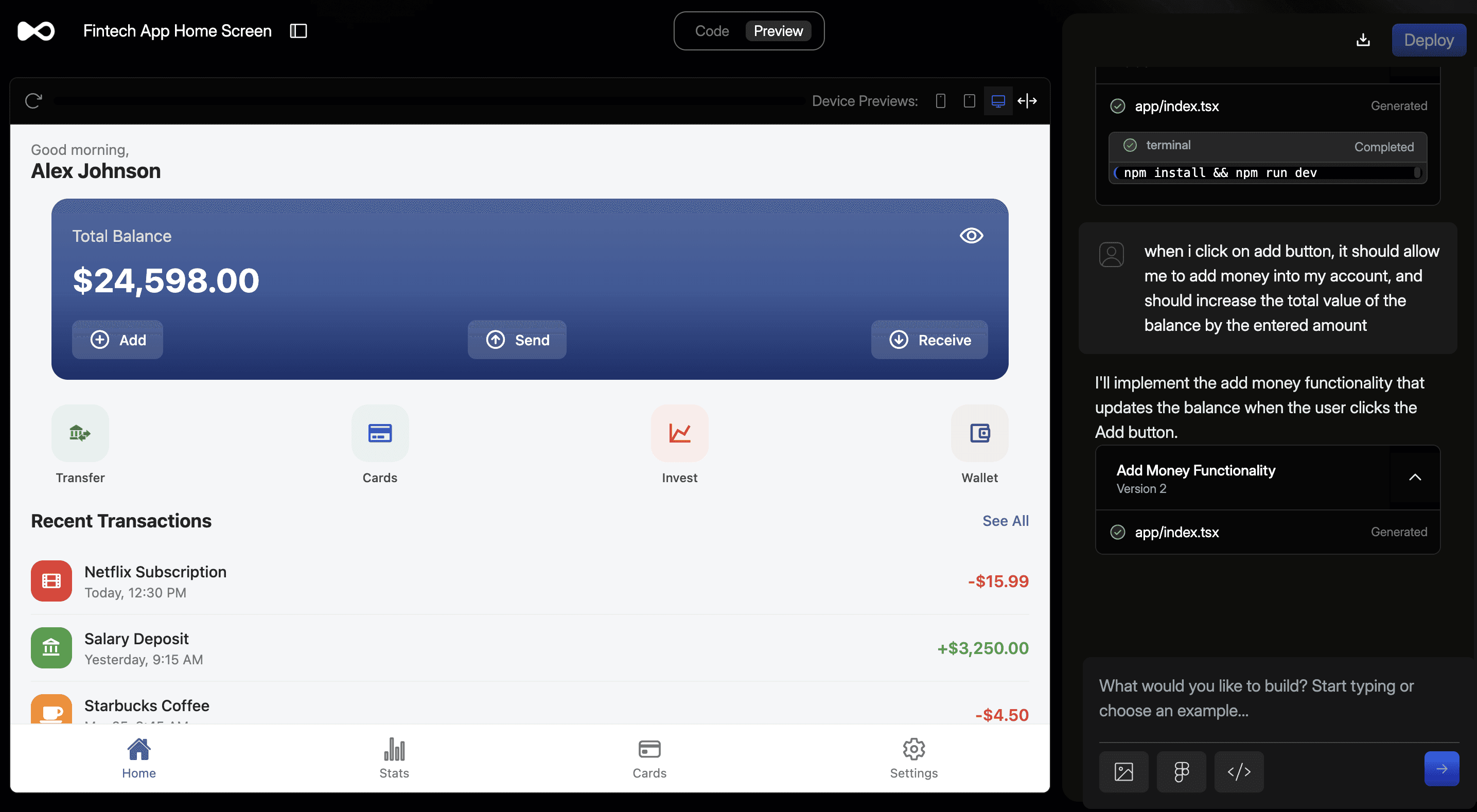The image size is (1477, 812).
Task: Select mobile phone device preview icon
Action: pos(940,101)
